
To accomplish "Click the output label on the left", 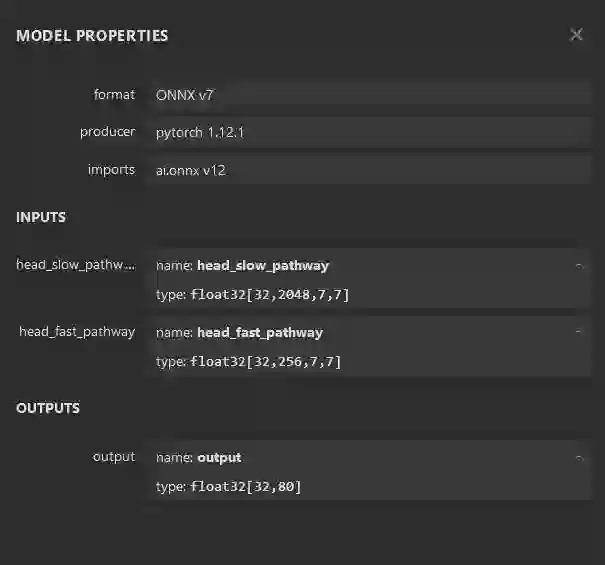I will [x=113, y=456].
